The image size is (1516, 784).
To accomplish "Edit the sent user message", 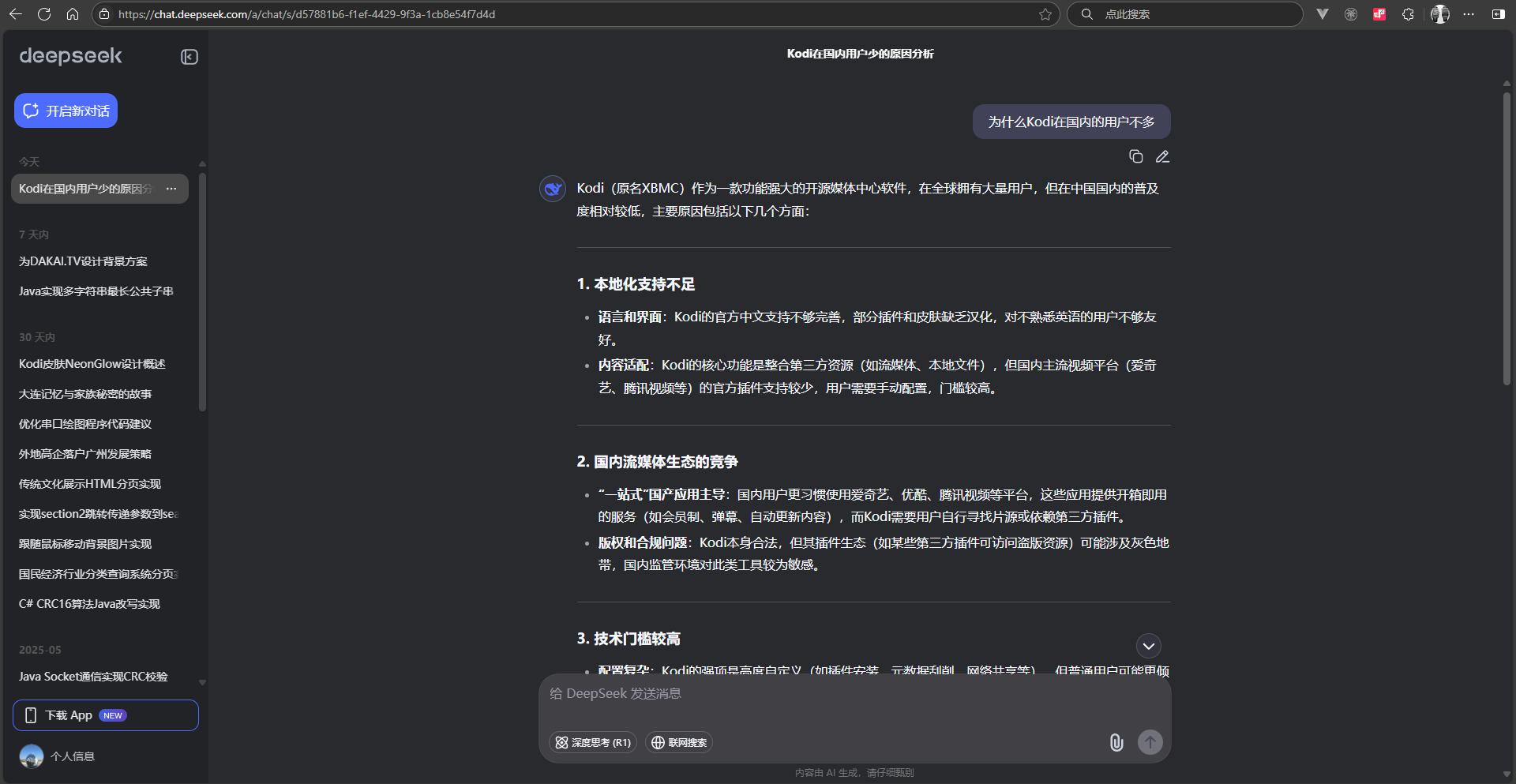I will (x=1162, y=156).
